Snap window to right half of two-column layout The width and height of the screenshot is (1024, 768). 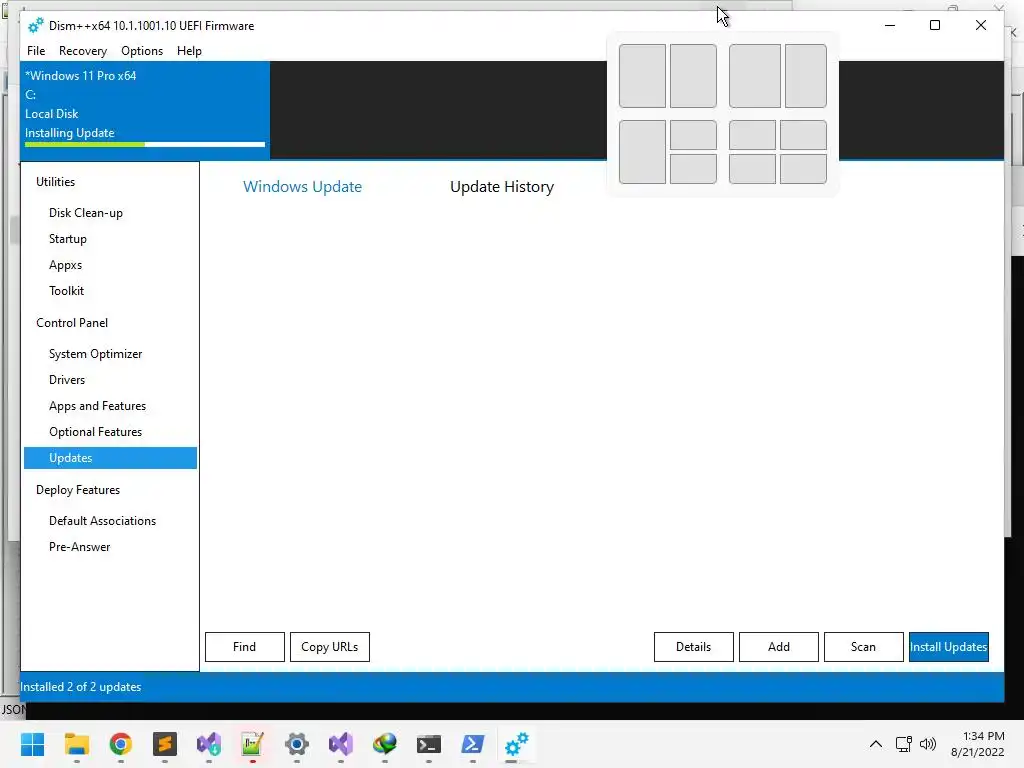point(693,76)
